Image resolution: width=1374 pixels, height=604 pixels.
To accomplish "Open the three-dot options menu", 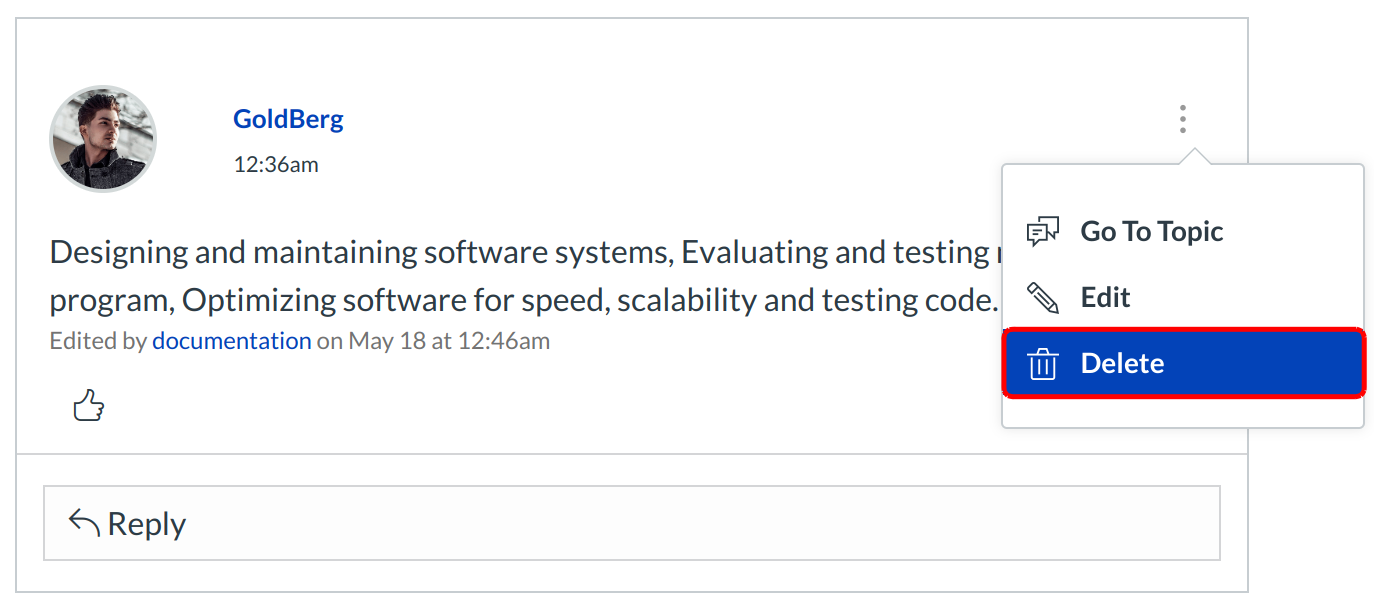I will (1182, 119).
